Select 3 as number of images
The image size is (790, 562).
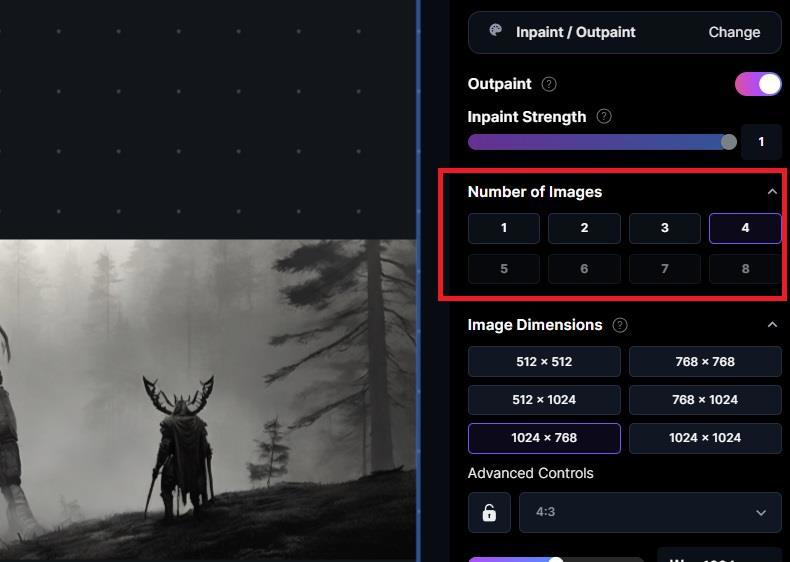[665, 228]
